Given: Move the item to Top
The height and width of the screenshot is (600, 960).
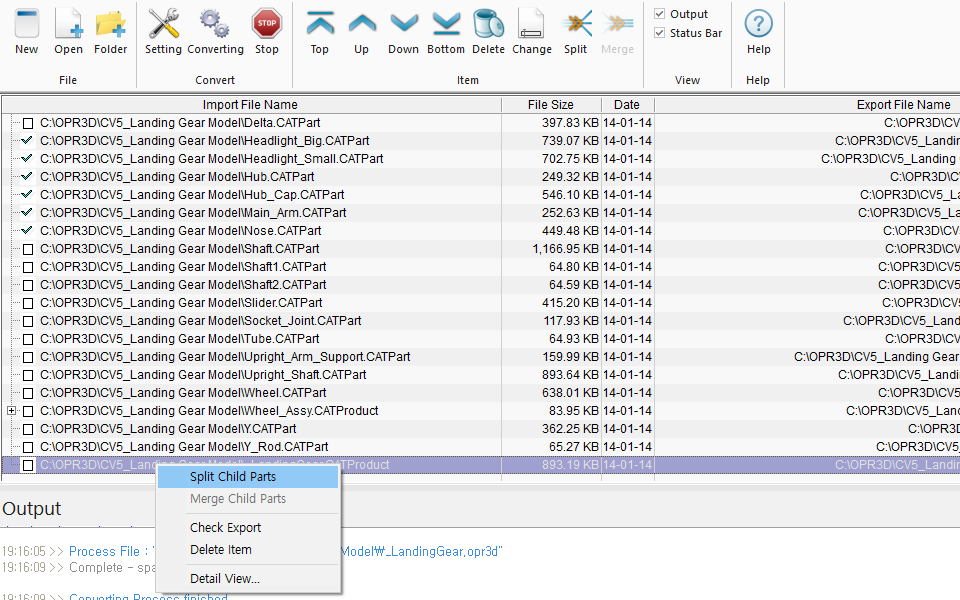Looking at the screenshot, I should (319, 24).
